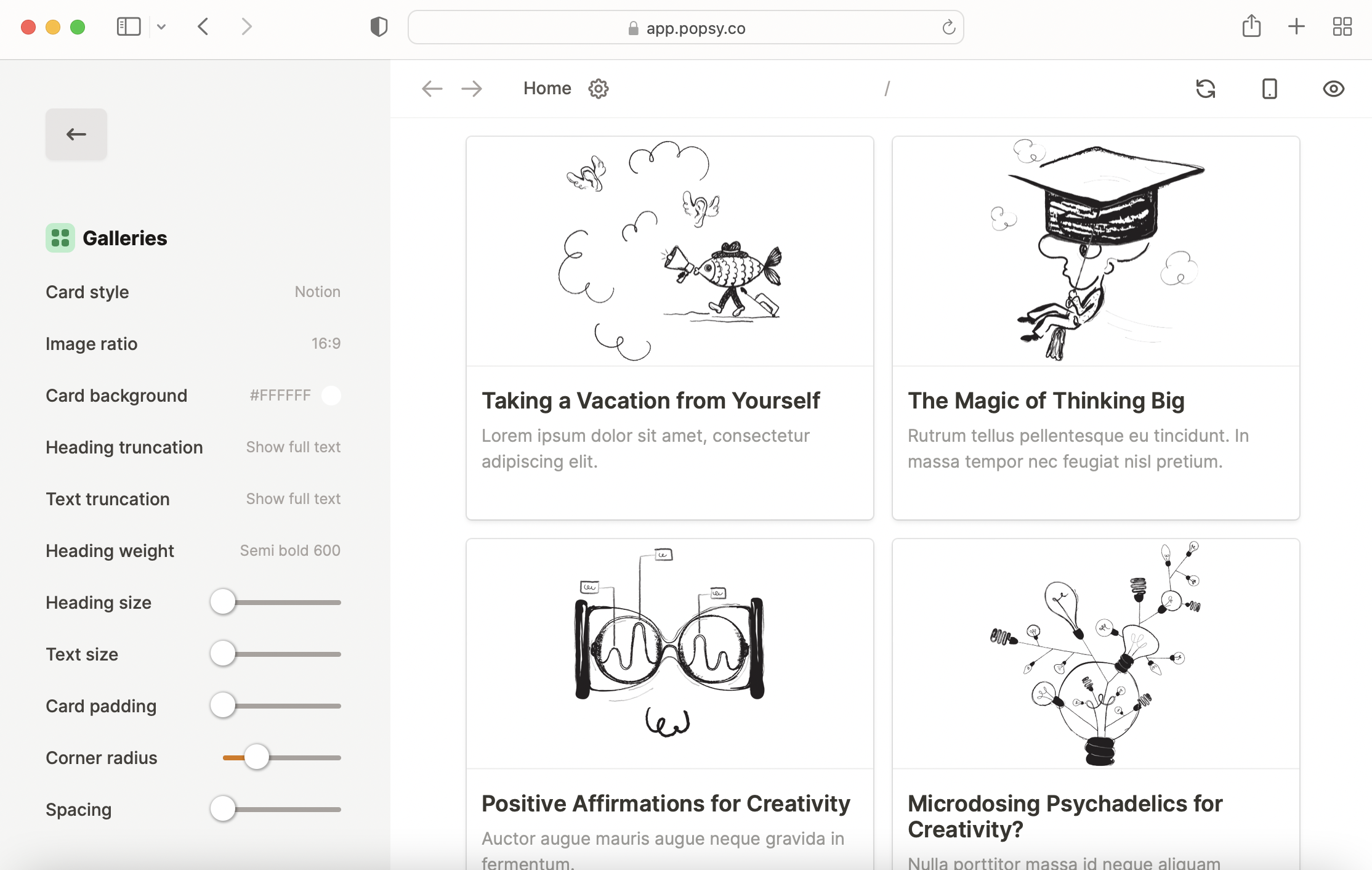Expand the sidebar chevron dropdown in Safari
This screenshot has height=870, width=1372.
[161, 26]
